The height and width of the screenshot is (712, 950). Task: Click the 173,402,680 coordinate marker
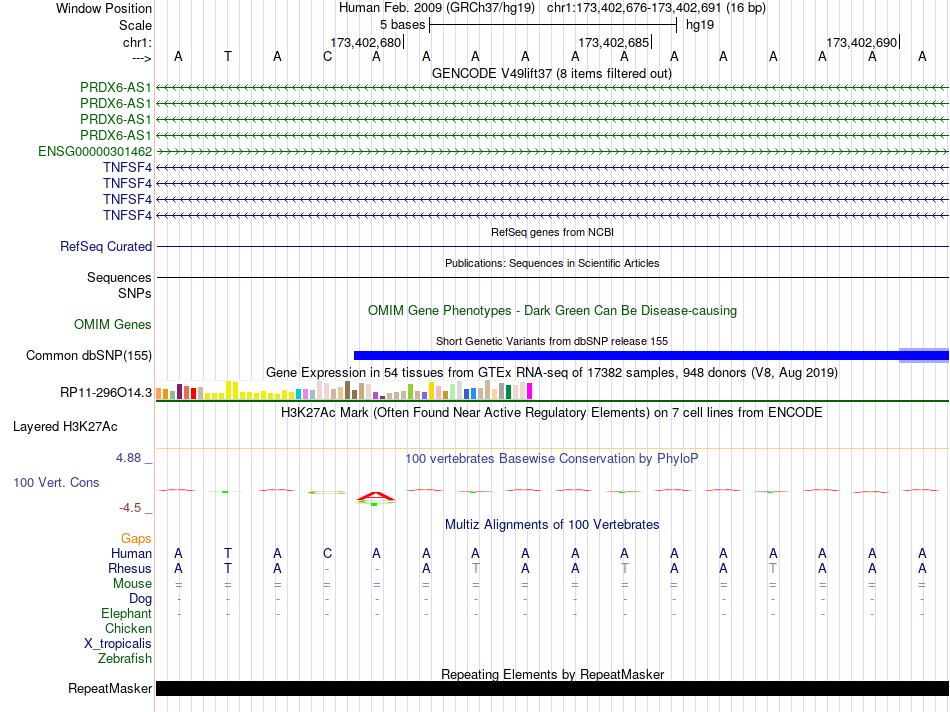365,42
